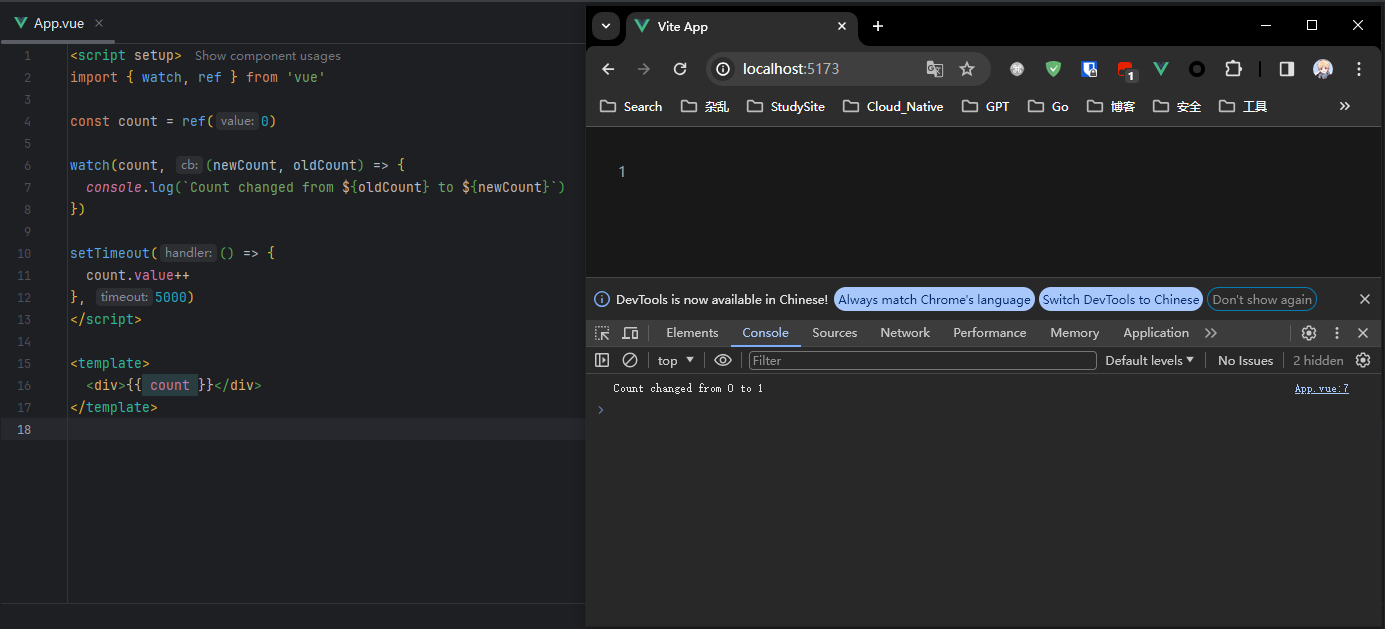The image size is (1385, 629).
Task: Open the Extensions puzzle menu
Action: pyautogui.click(x=1233, y=69)
